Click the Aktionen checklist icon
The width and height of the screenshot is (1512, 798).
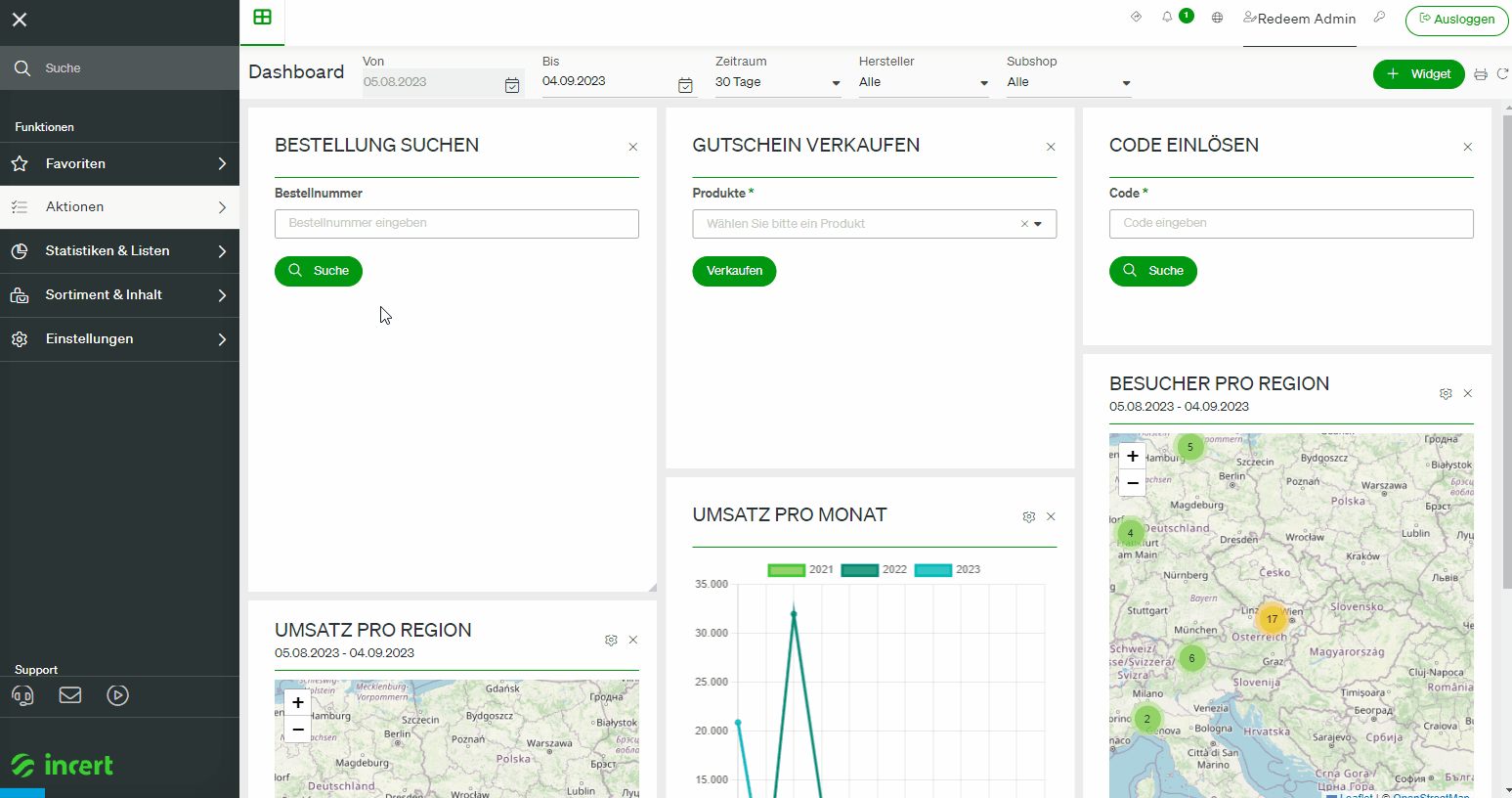pyautogui.click(x=20, y=207)
